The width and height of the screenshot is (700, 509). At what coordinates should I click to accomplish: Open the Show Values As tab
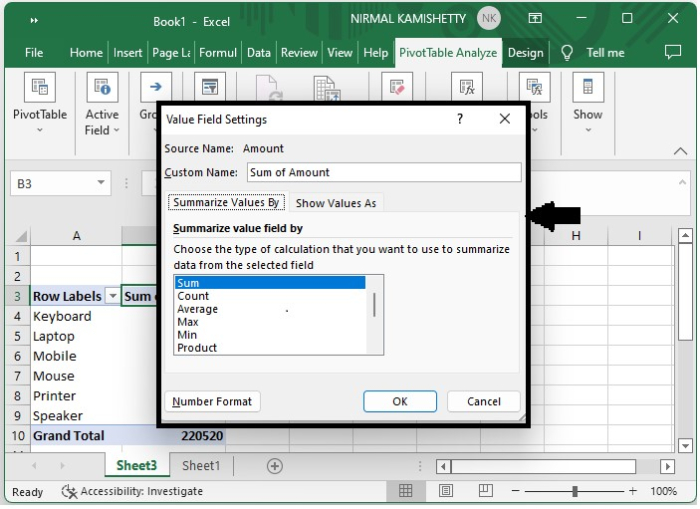[336, 203]
